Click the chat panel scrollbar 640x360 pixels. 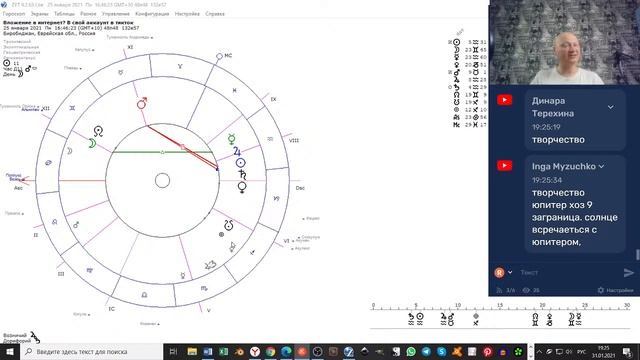[x=637, y=254]
